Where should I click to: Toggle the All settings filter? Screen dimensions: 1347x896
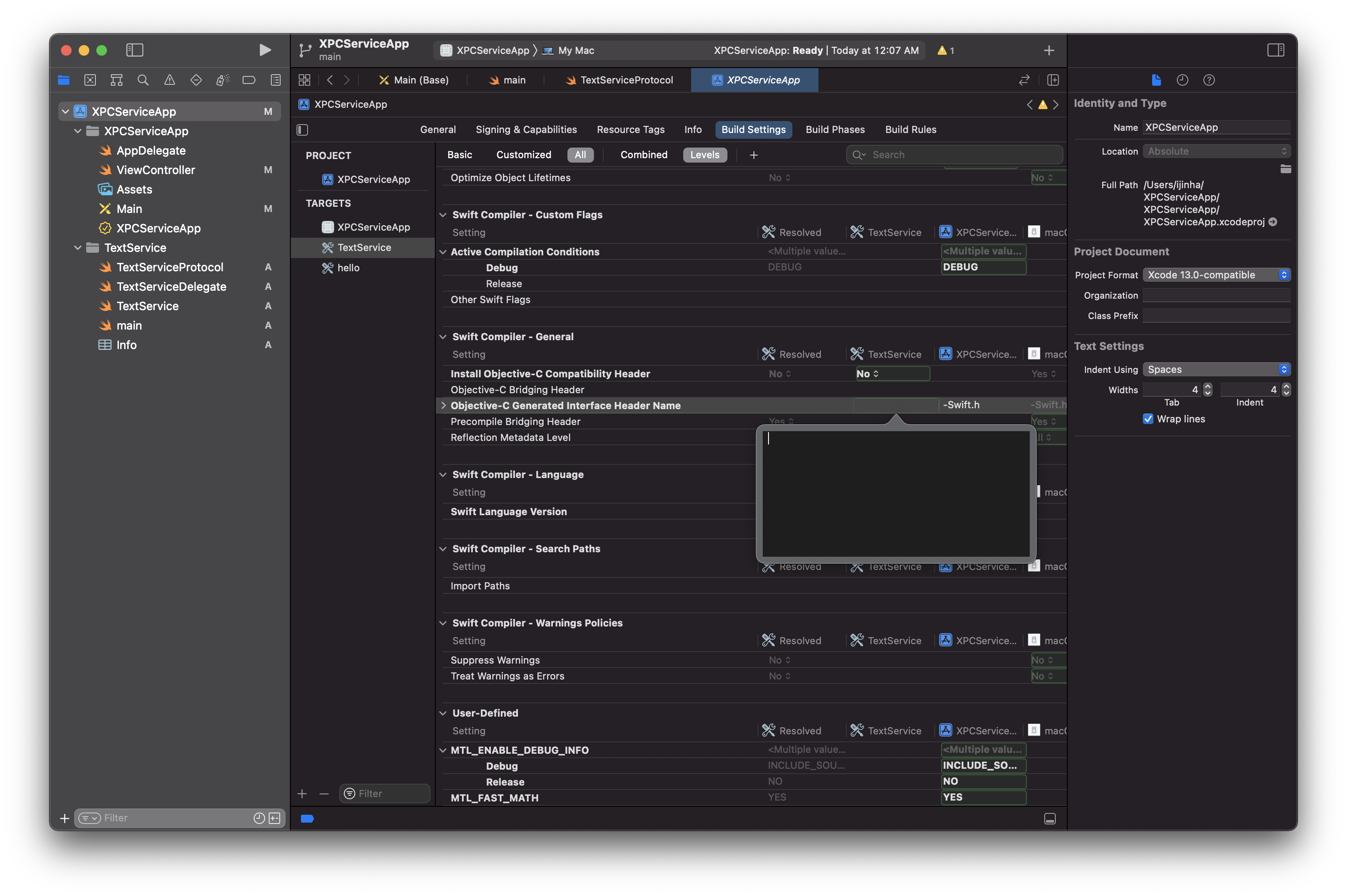[x=580, y=155]
